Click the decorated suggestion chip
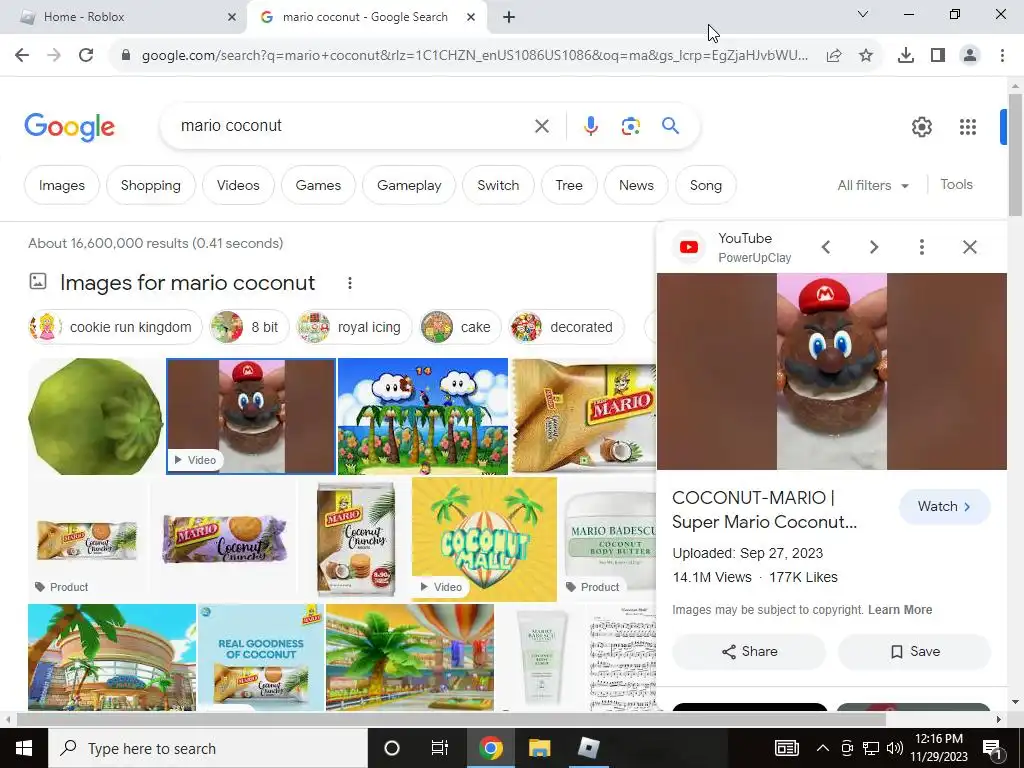The width and height of the screenshot is (1024, 768). coord(566,327)
